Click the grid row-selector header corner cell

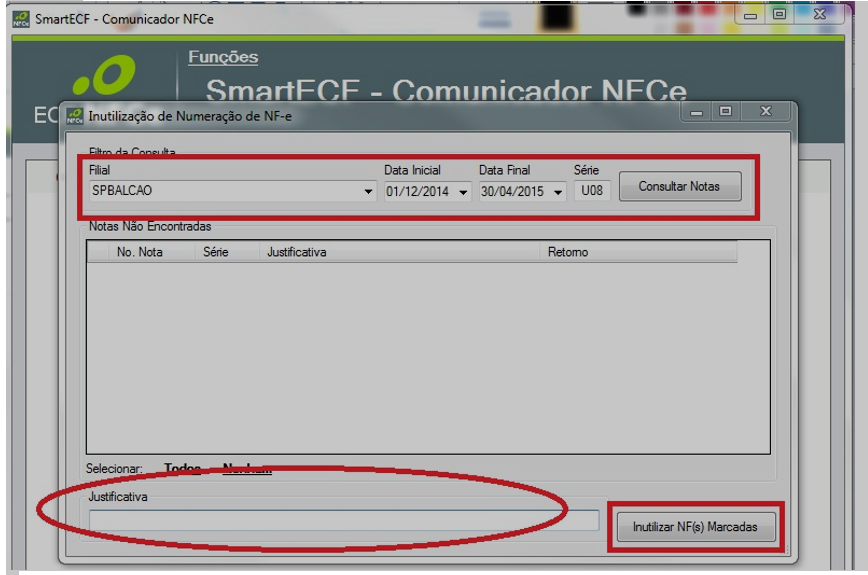pyautogui.click(x=98, y=252)
